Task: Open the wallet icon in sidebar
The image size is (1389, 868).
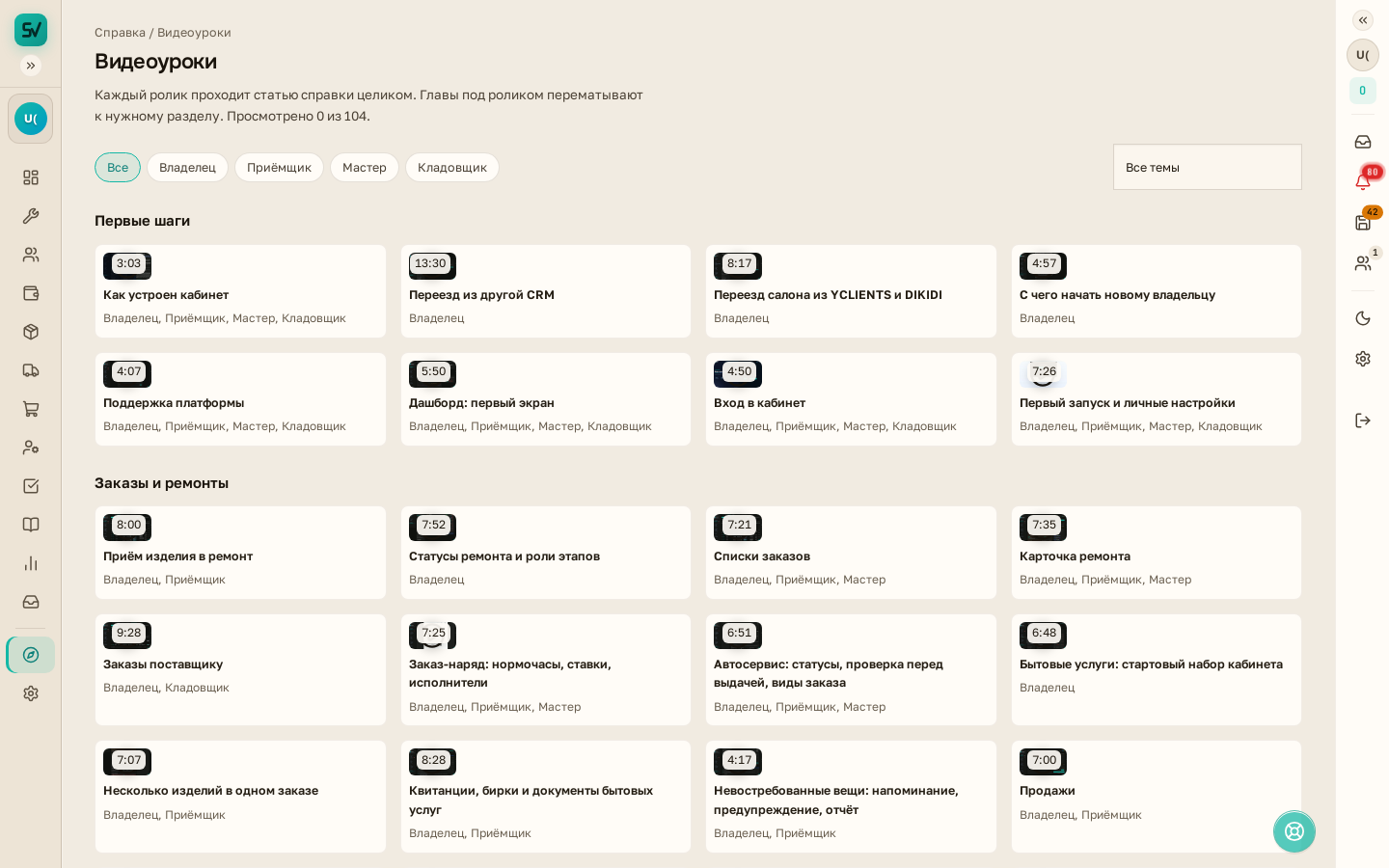Action: (31, 293)
